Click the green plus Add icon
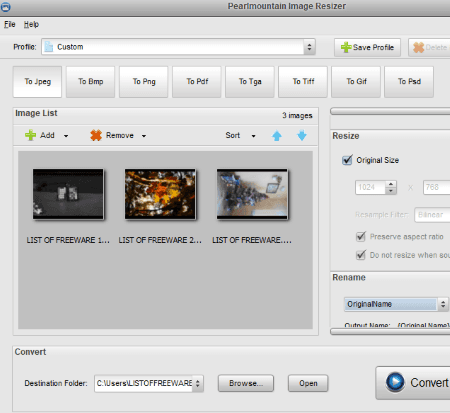 [x=30, y=135]
